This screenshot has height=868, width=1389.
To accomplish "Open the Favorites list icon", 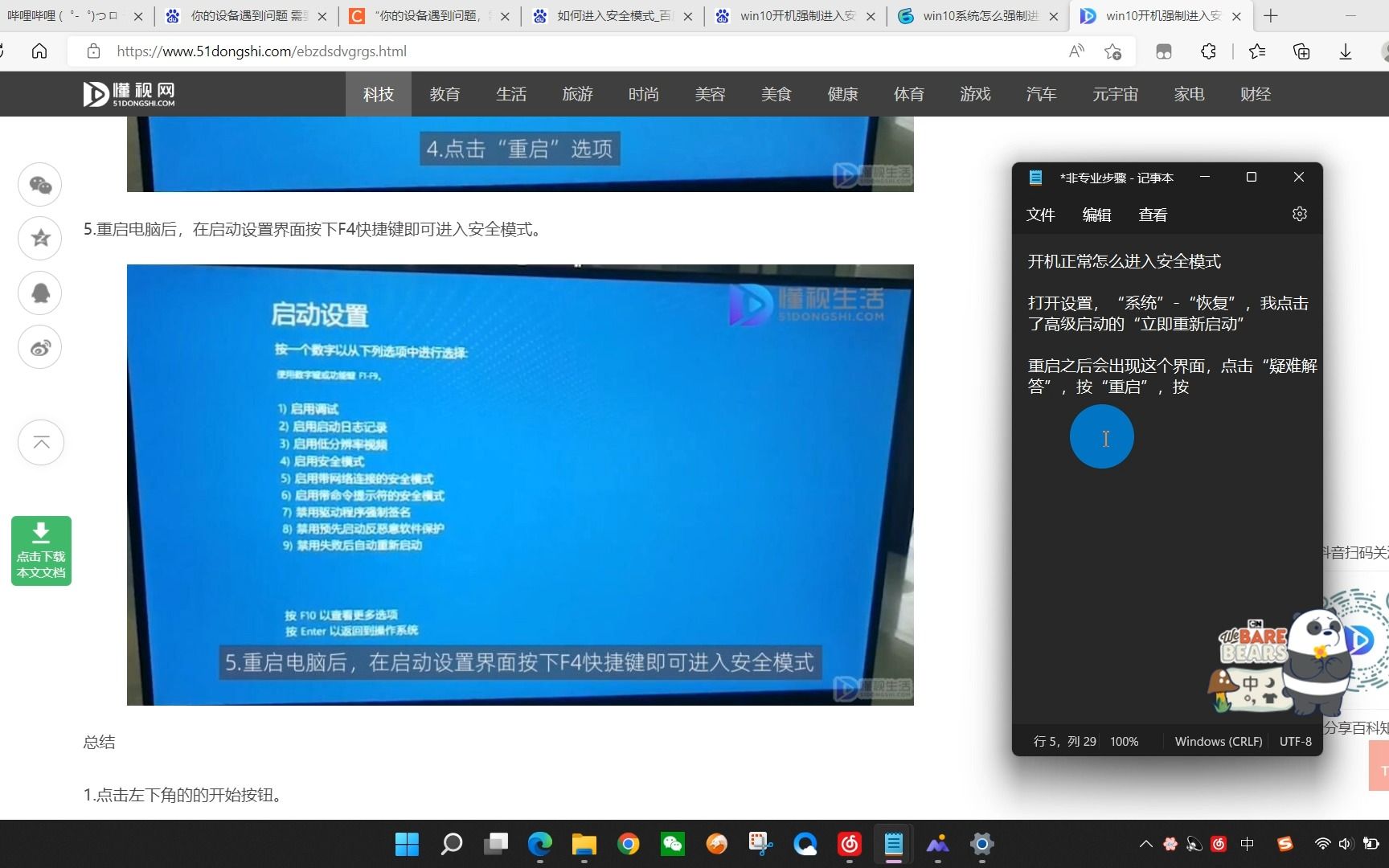I will [x=1257, y=51].
